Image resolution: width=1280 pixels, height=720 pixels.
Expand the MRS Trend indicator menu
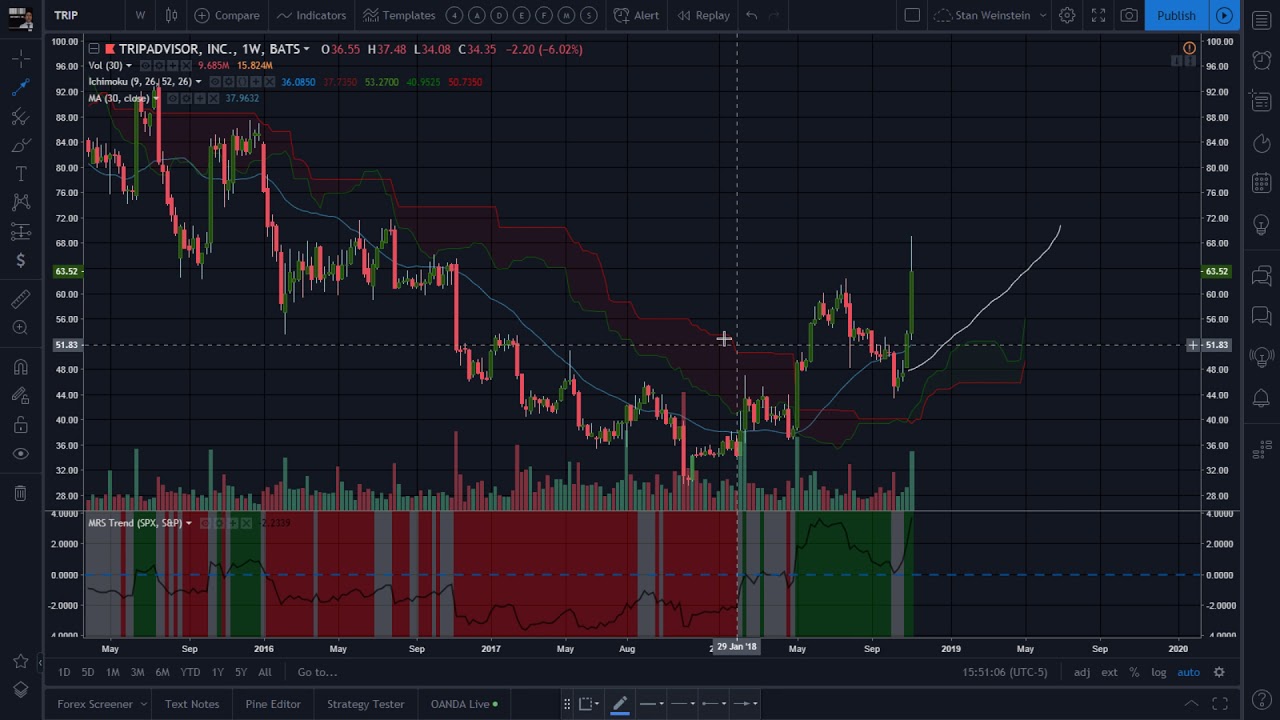188,523
